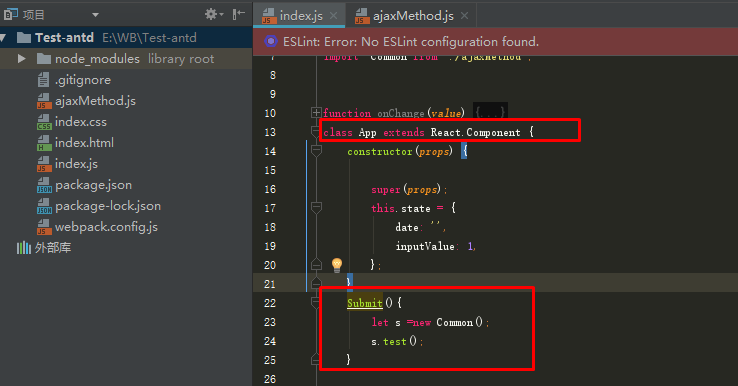Switch to the ajaxMethod.js editor tab
Viewport: 738px width, 386px height.
tap(413, 16)
